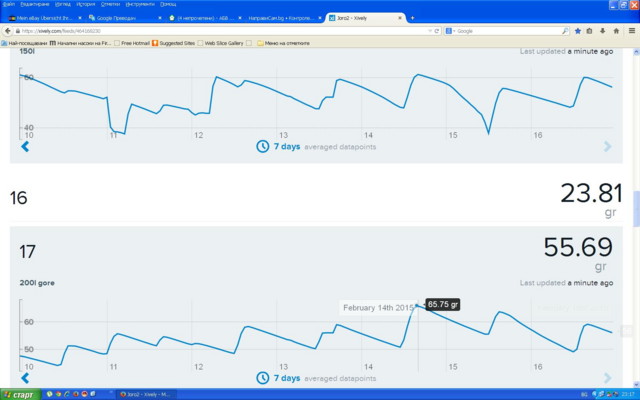Image resolution: width=640 pixels, height=400 pixels.
Task: Select the 7 days range under lower chart
Action: [x=287, y=378]
